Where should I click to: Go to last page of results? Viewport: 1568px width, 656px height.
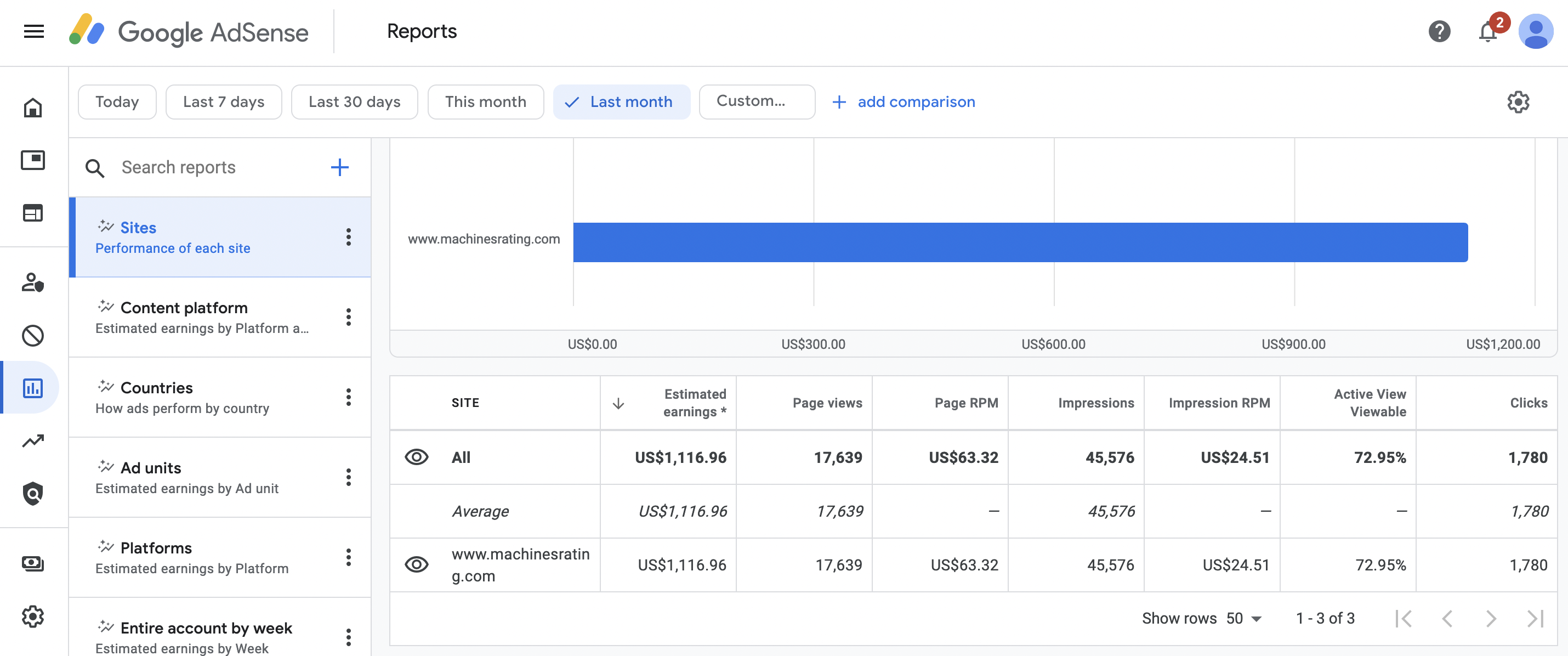point(1535,619)
